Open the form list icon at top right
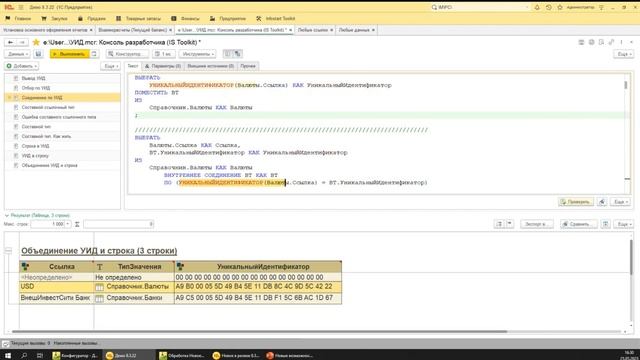 pyautogui.click(x=581, y=42)
